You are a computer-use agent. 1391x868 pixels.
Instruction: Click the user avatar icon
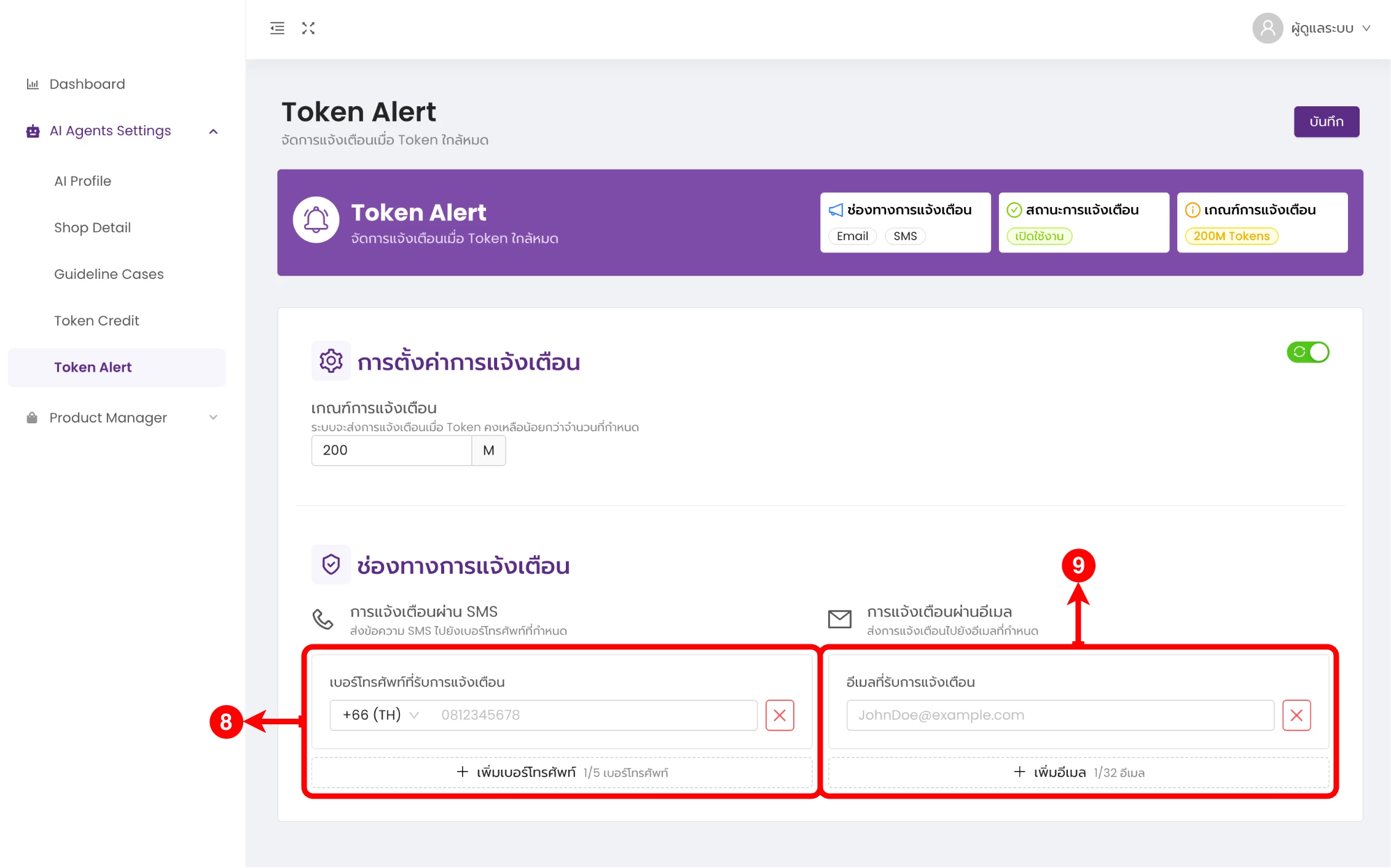1267,28
